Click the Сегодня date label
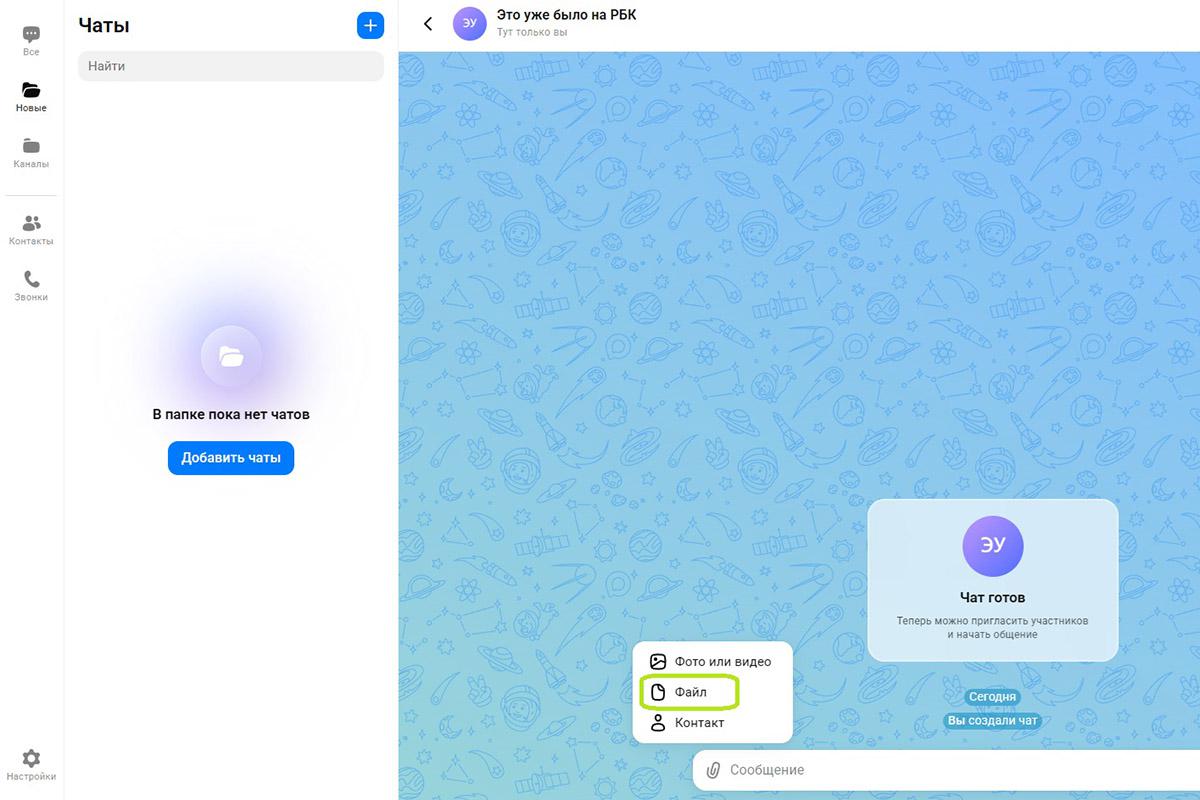The height and width of the screenshot is (800, 1200). (x=992, y=697)
